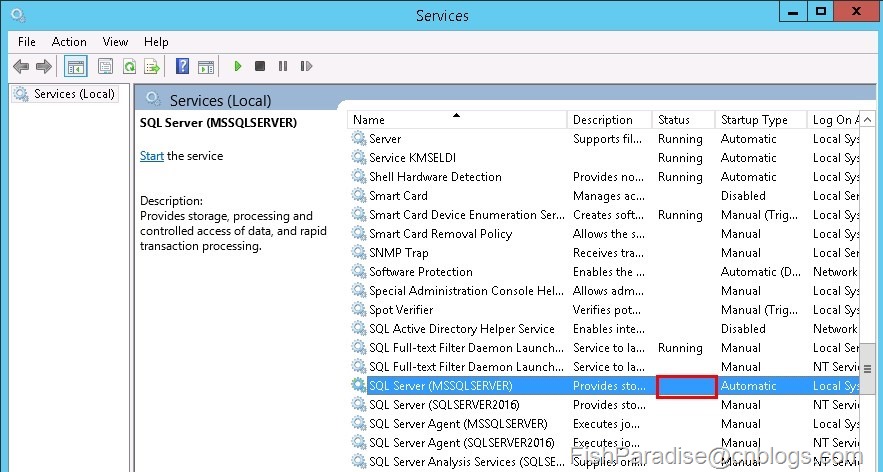883x472 pixels.
Task: Open the Action menu
Action: tap(69, 42)
